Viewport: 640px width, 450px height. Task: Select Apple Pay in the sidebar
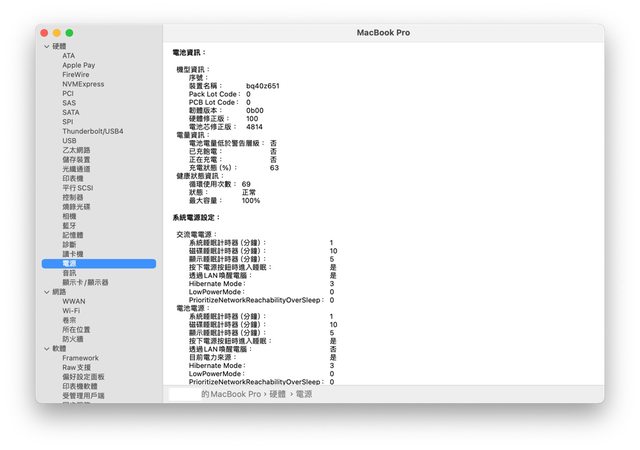pos(79,65)
